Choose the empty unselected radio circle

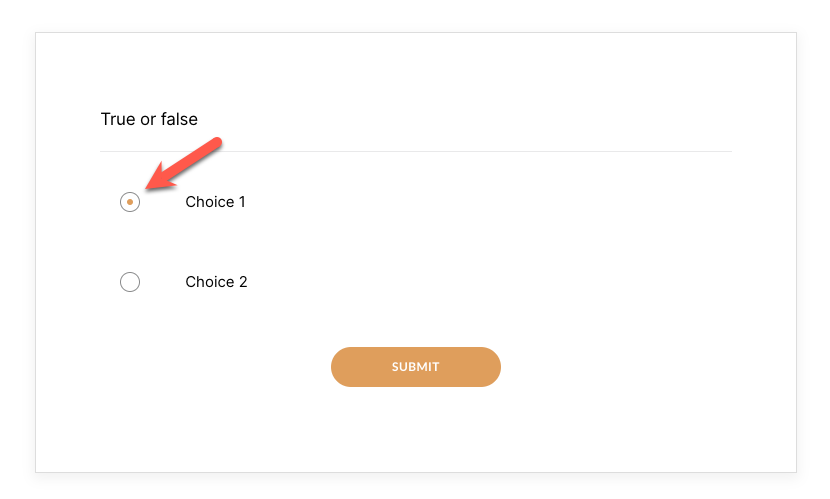click(x=130, y=282)
